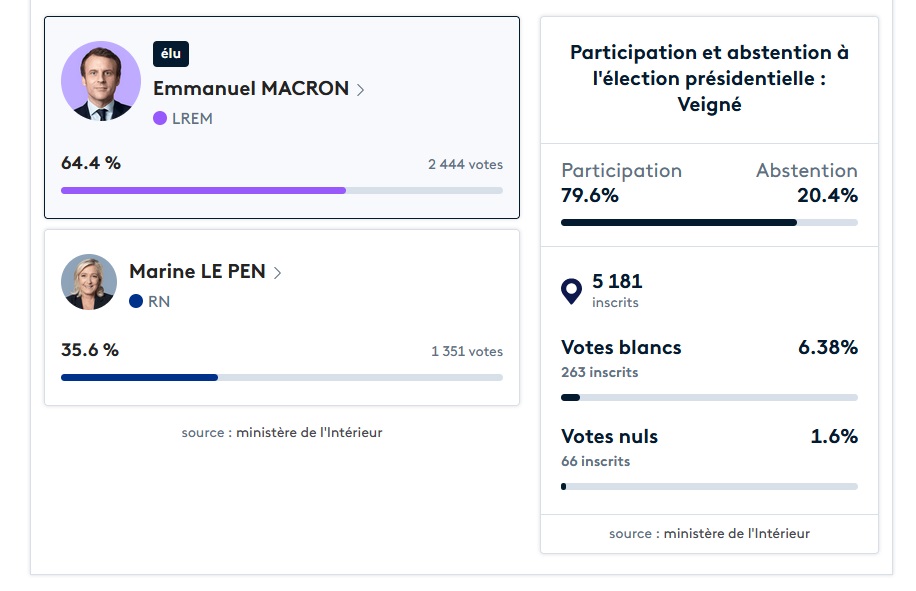Expand details via the arrow after MACRON's name
Viewport: 916px width, 591px height.
(x=358, y=89)
